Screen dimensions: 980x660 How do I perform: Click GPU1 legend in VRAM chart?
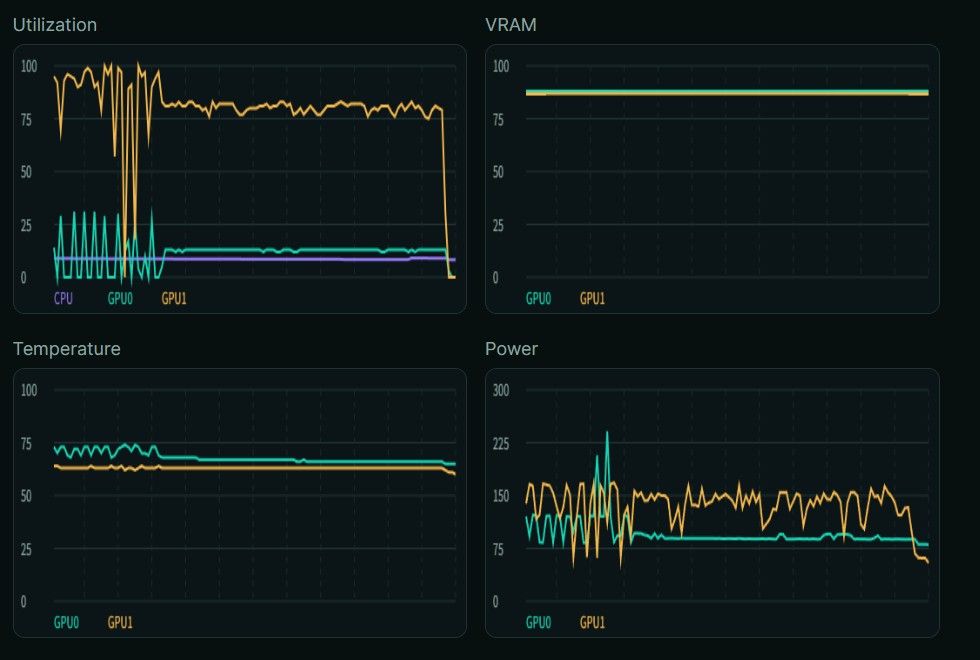pyautogui.click(x=592, y=299)
